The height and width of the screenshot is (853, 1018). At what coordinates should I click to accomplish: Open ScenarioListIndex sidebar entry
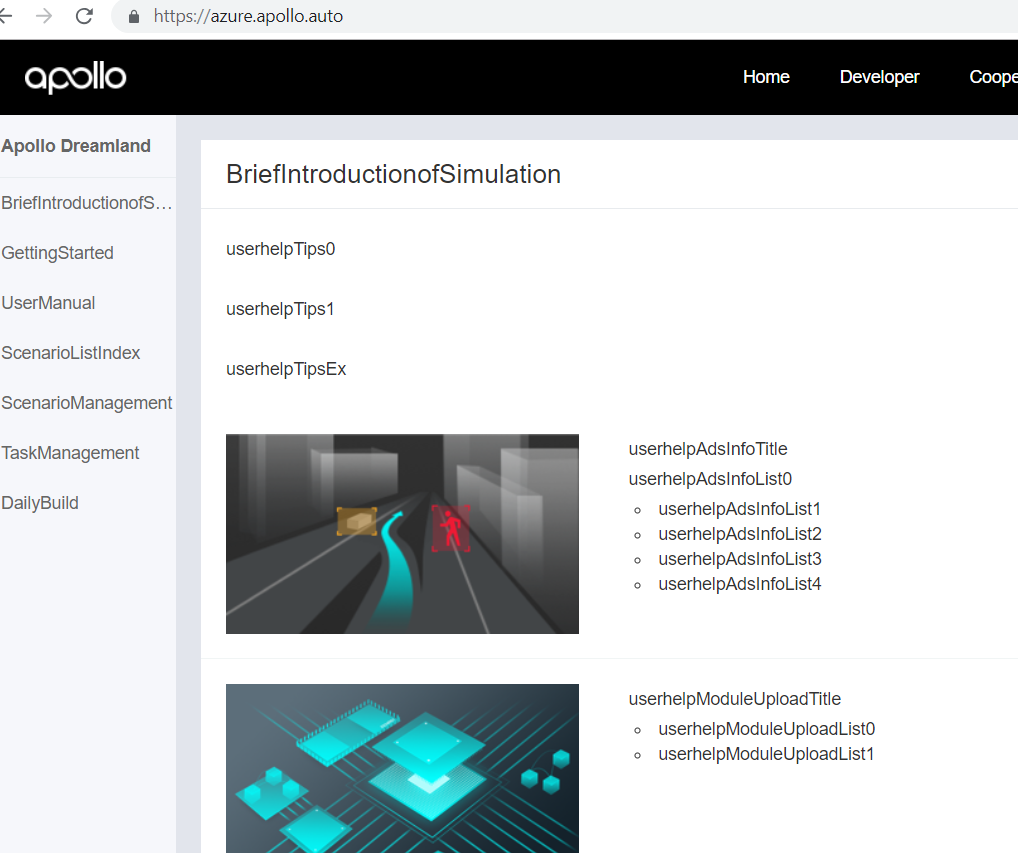71,353
